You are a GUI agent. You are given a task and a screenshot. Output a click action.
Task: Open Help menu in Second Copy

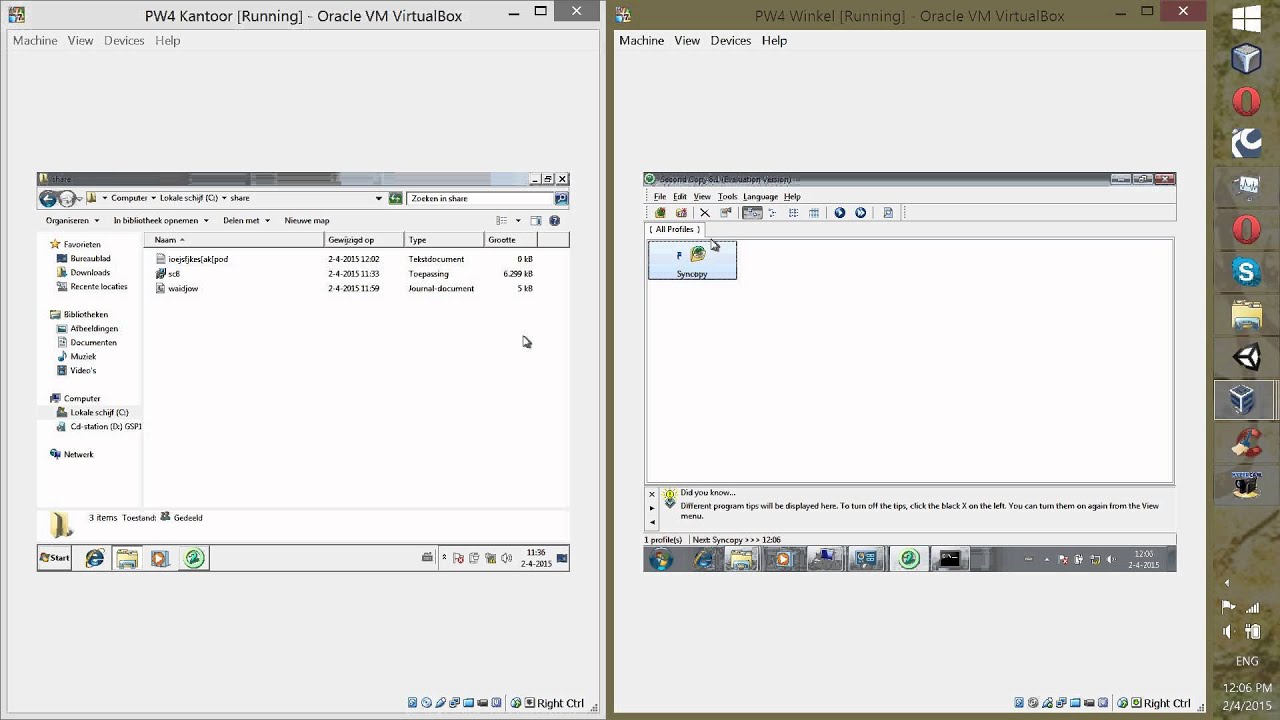792,197
